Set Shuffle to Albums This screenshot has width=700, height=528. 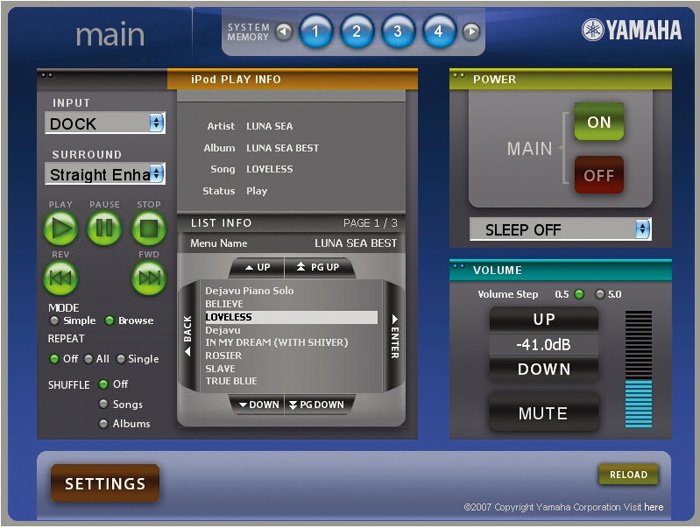[x=103, y=424]
